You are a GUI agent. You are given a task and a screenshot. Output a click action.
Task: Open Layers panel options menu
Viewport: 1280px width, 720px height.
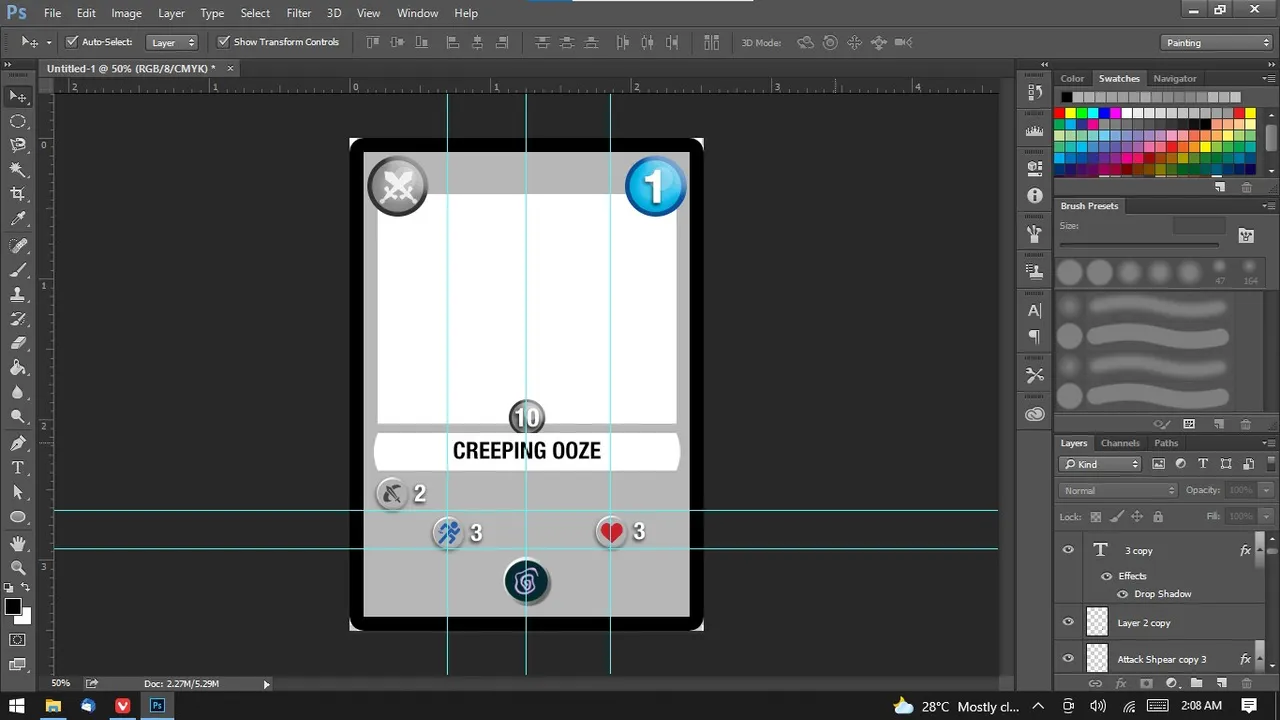pyautogui.click(x=1268, y=443)
